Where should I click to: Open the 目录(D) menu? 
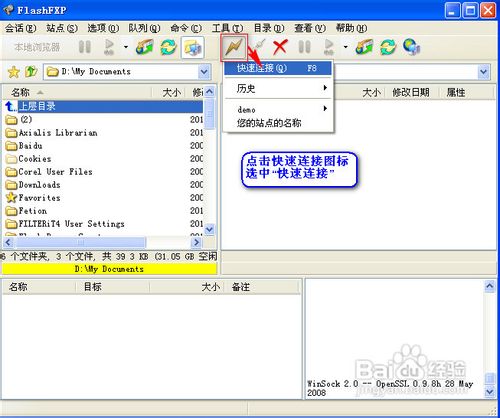coord(269,28)
